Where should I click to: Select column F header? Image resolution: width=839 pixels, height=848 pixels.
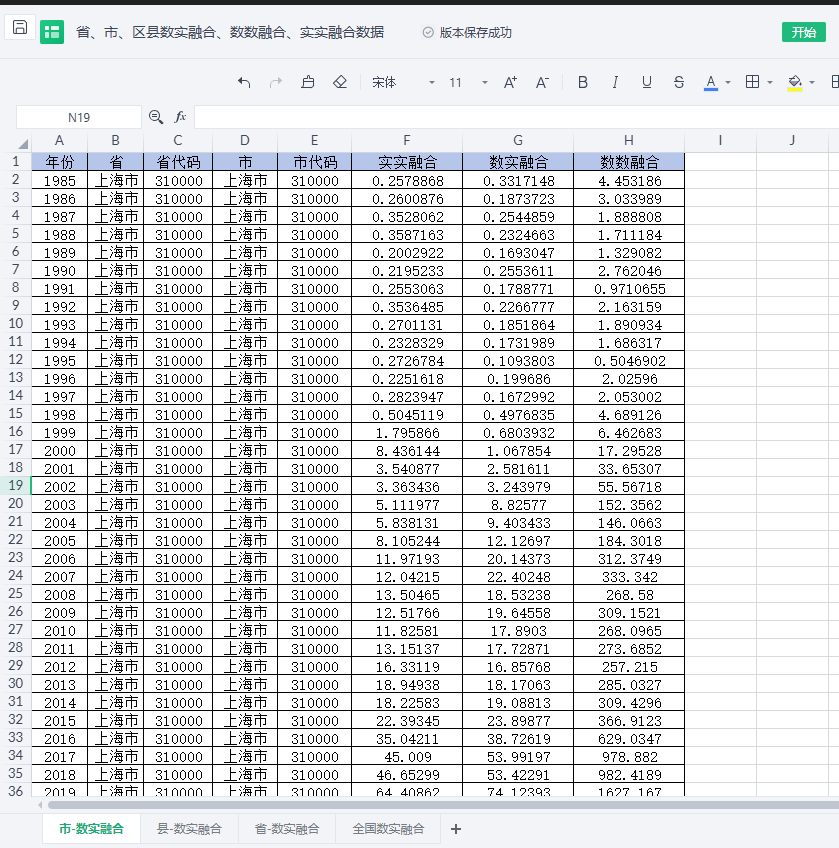click(x=407, y=141)
